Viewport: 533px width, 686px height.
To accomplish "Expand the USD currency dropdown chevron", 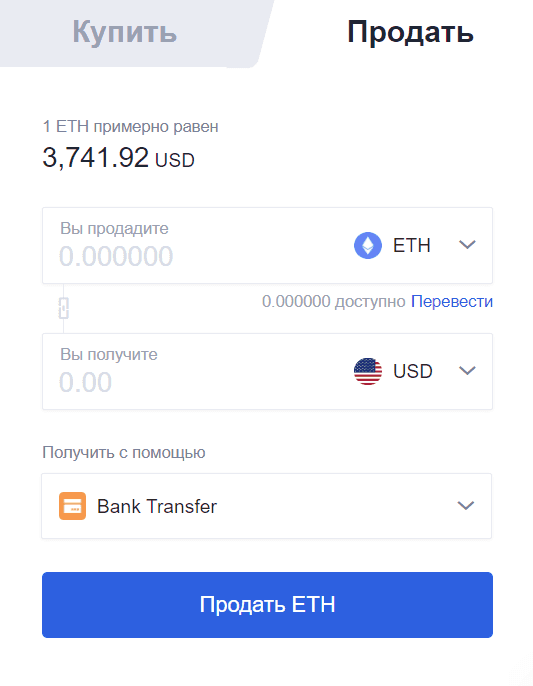I will (x=467, y=371).
